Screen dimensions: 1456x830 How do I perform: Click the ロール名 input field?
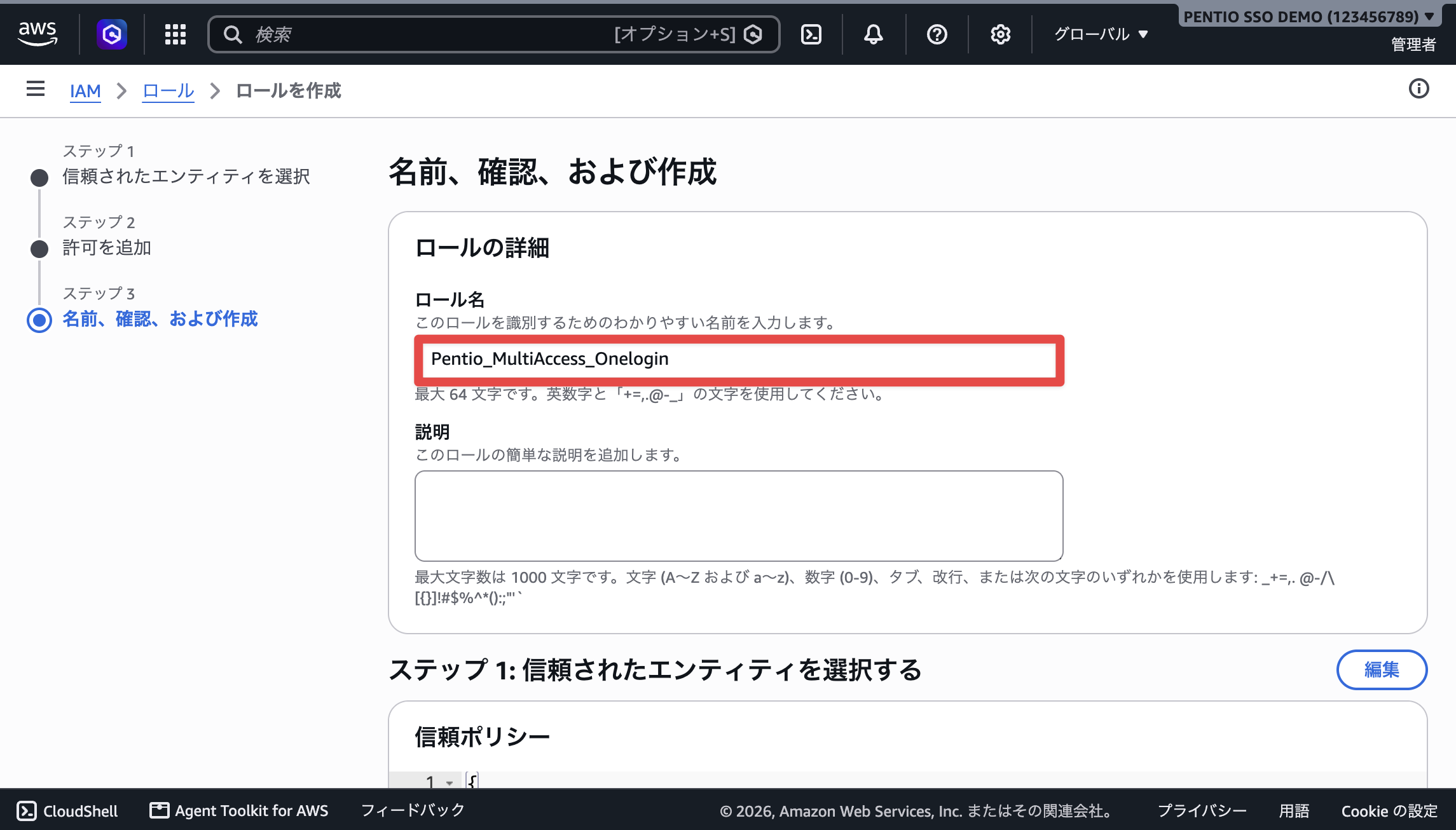[x=739, y=359]
